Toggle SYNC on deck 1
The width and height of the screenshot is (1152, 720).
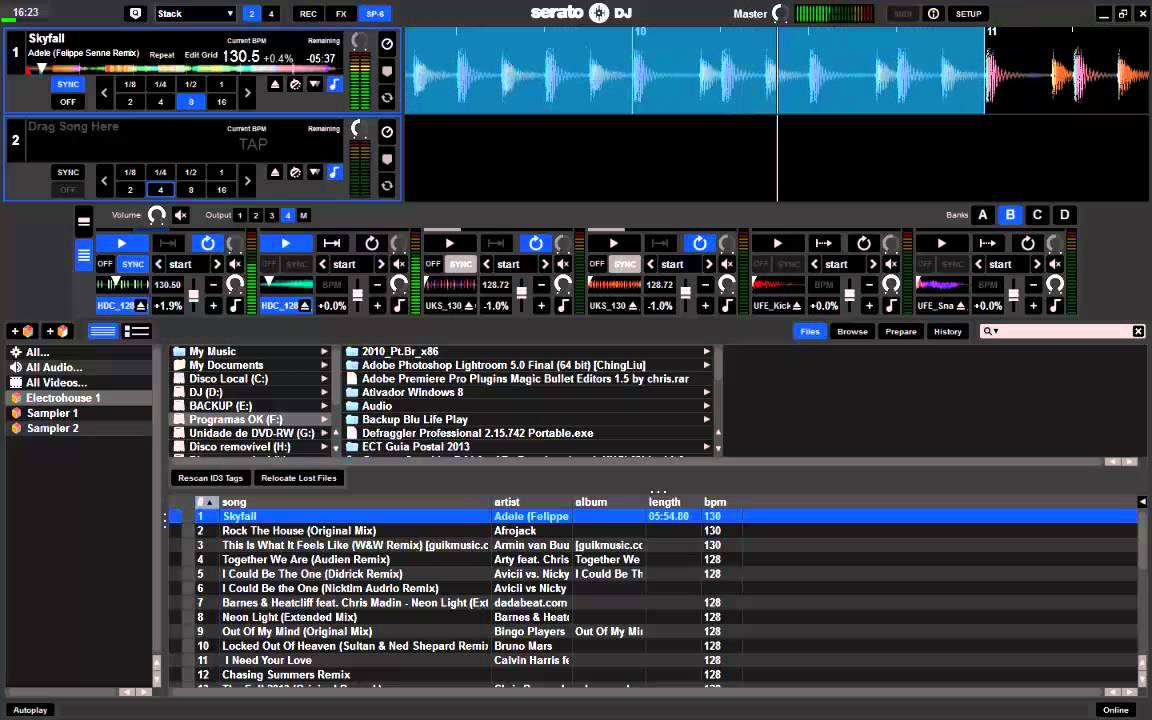click(x=68, y=84)
